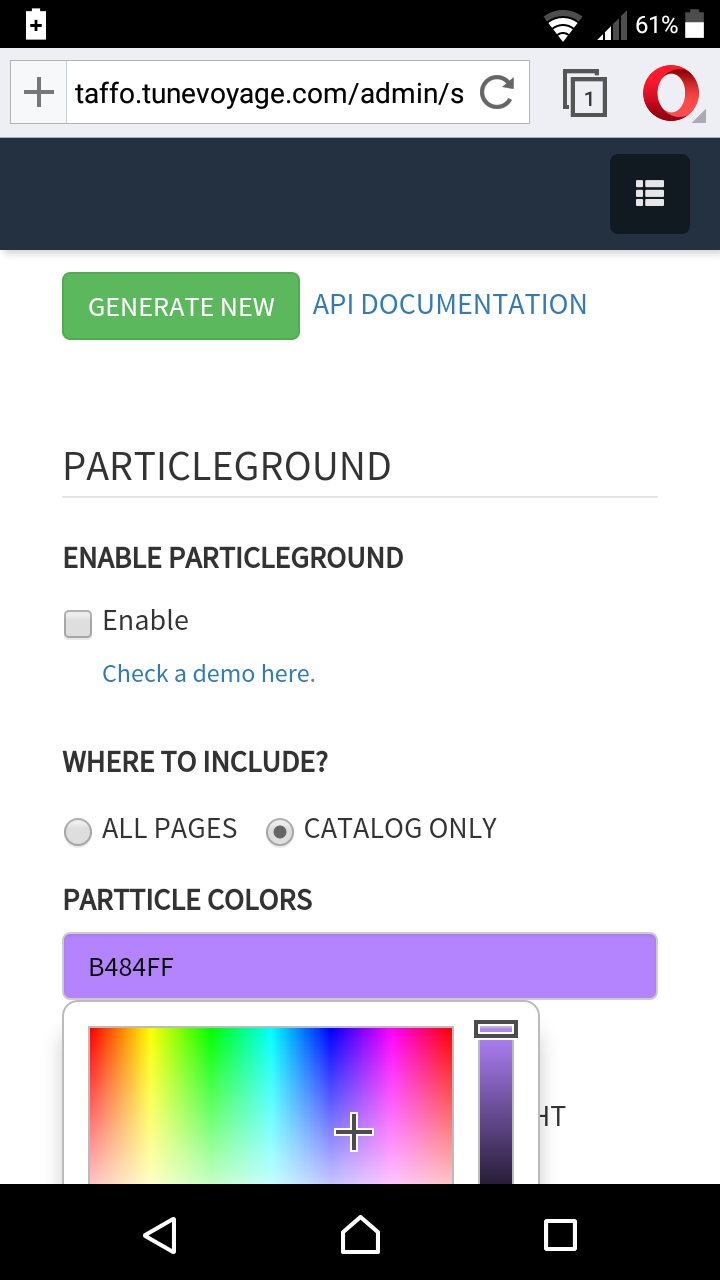
Task: Open the Opera menu icon
Action: point(670,93)
